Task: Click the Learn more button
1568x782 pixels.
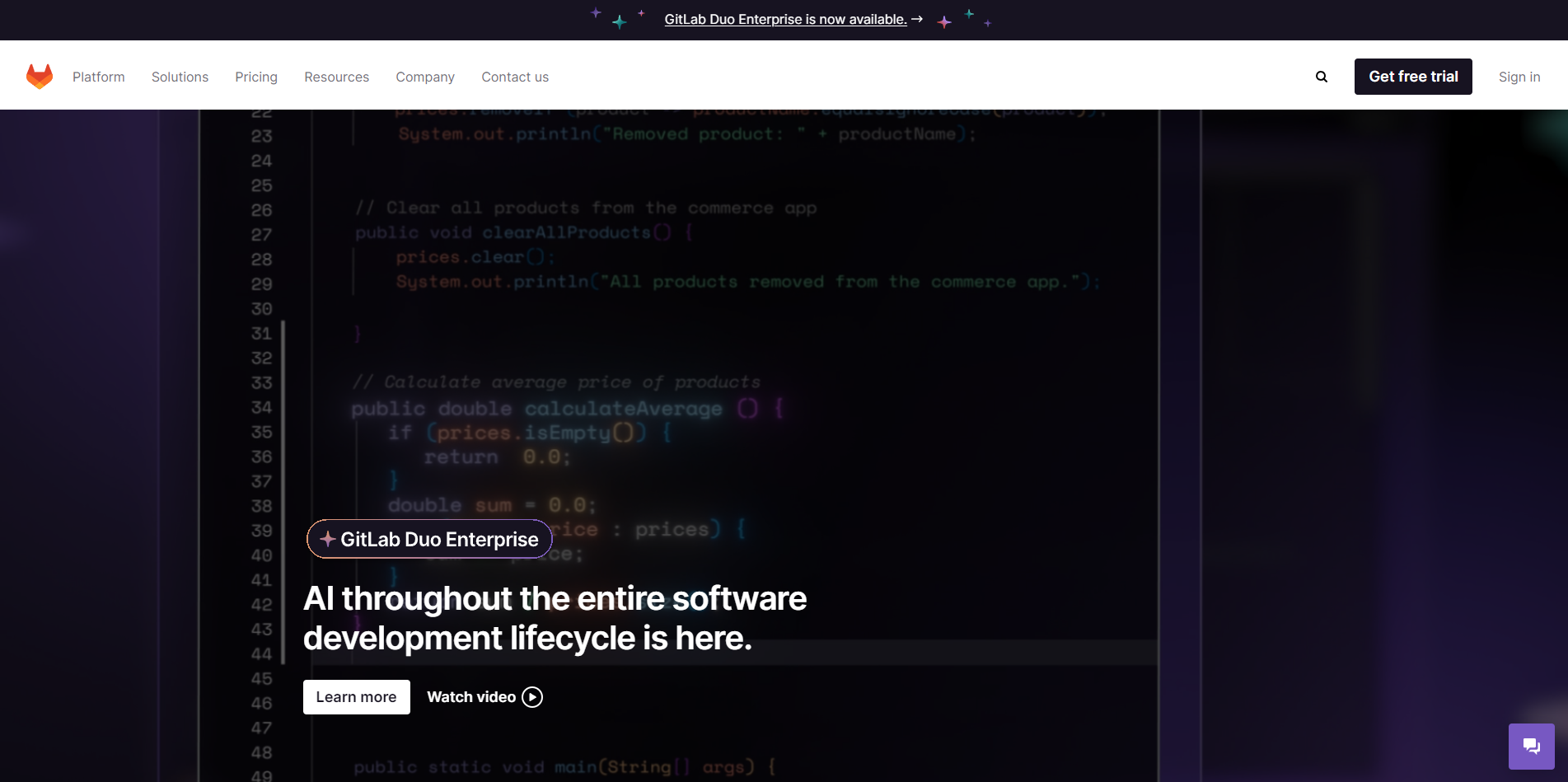Action: 356,696
